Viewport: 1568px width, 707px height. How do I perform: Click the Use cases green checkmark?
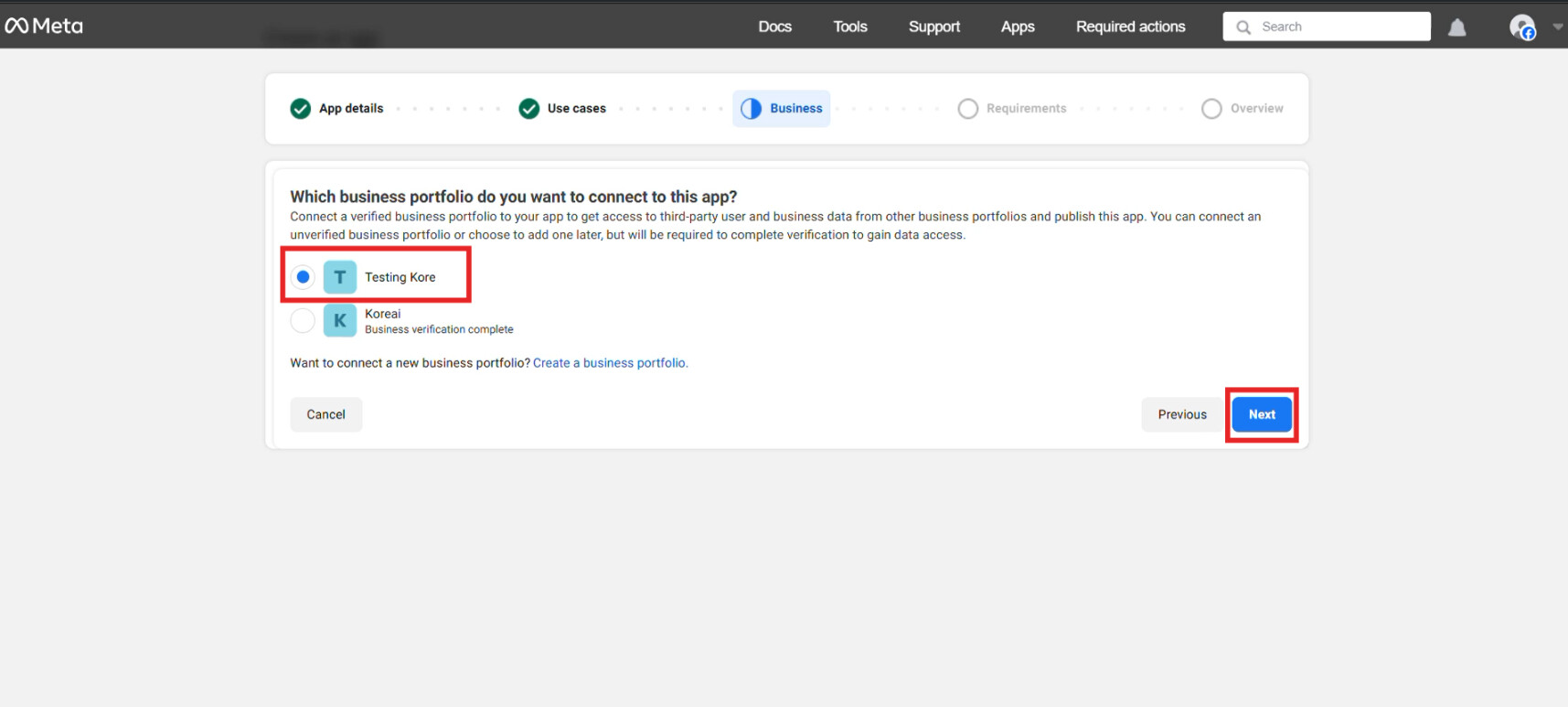tap(528, 109)
